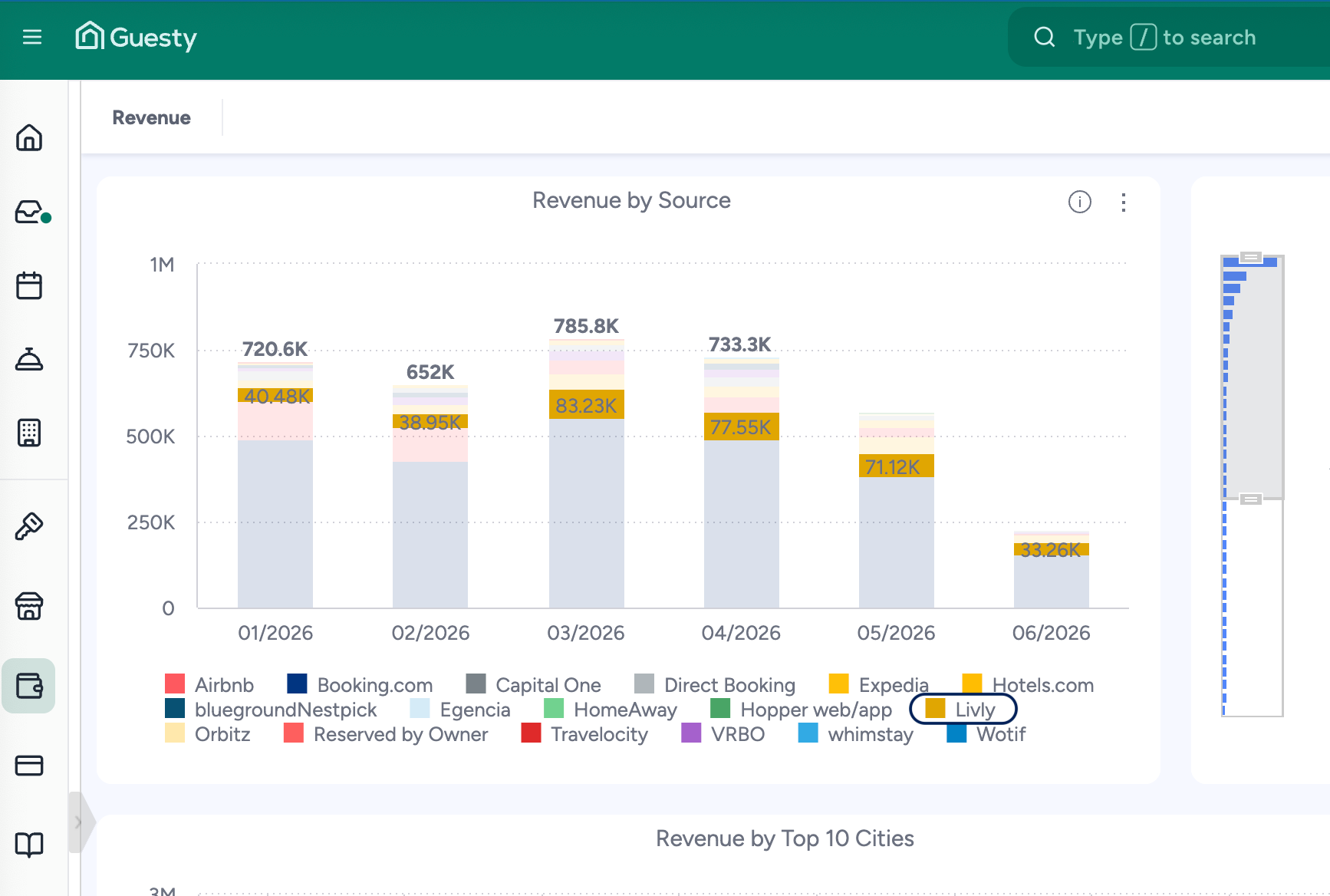Click the whimstay light-blue color swatch
Image resolution: width=1330 pixels, height=896 pixels.
point(808,733)
